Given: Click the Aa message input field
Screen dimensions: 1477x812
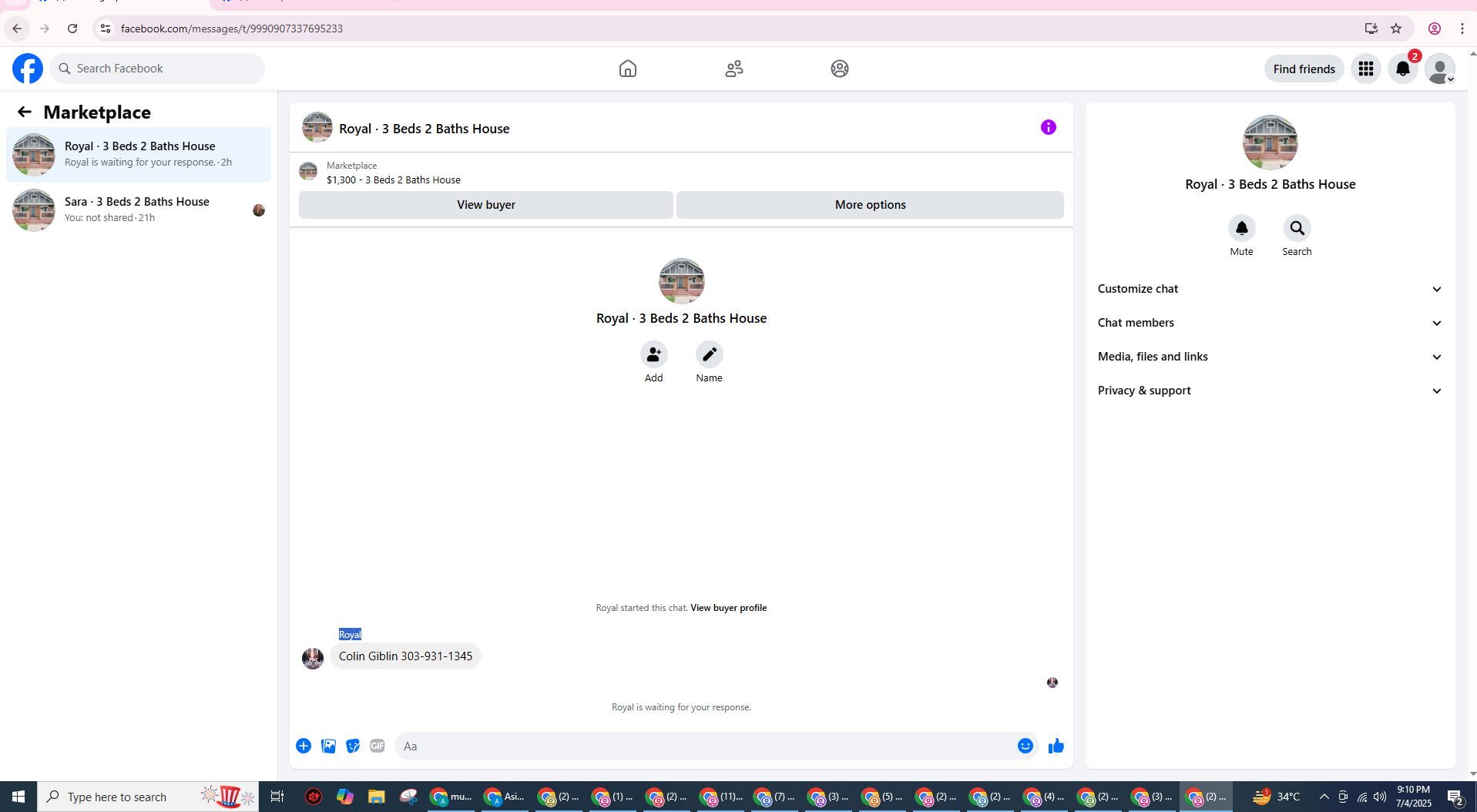Looking at the screenshot, I should click(x=705, y=746).
